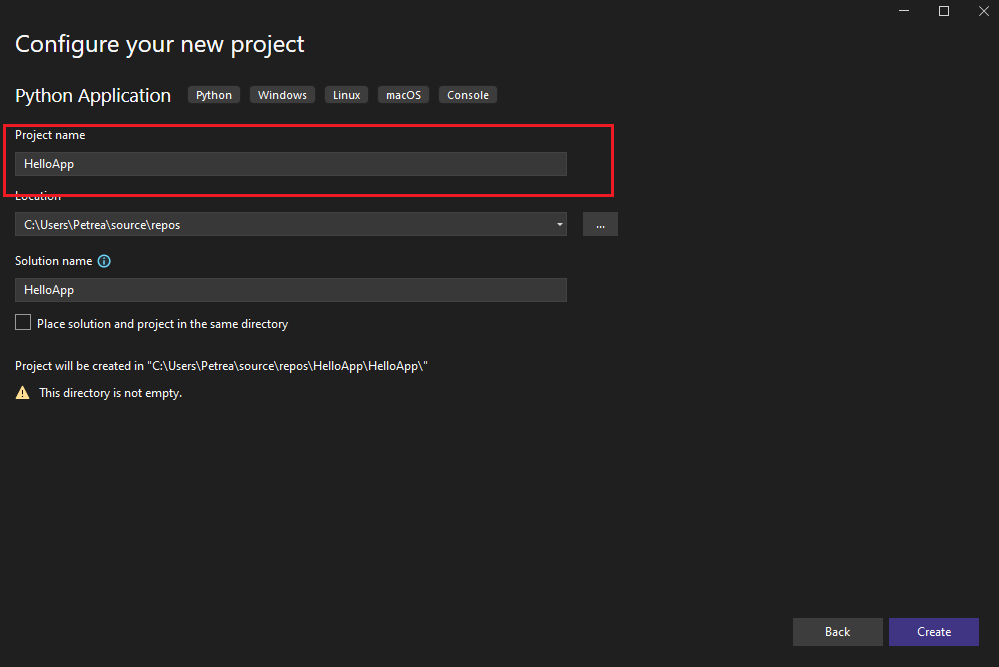
Task: Click the Console tag
Action: coord(468,95)
